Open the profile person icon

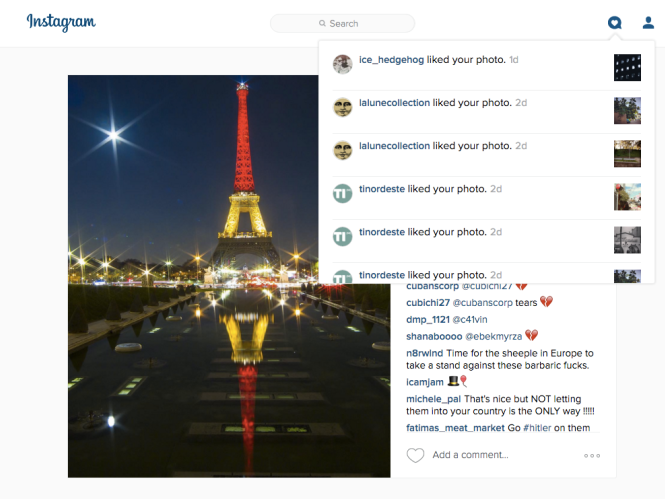tap(648, 22)
